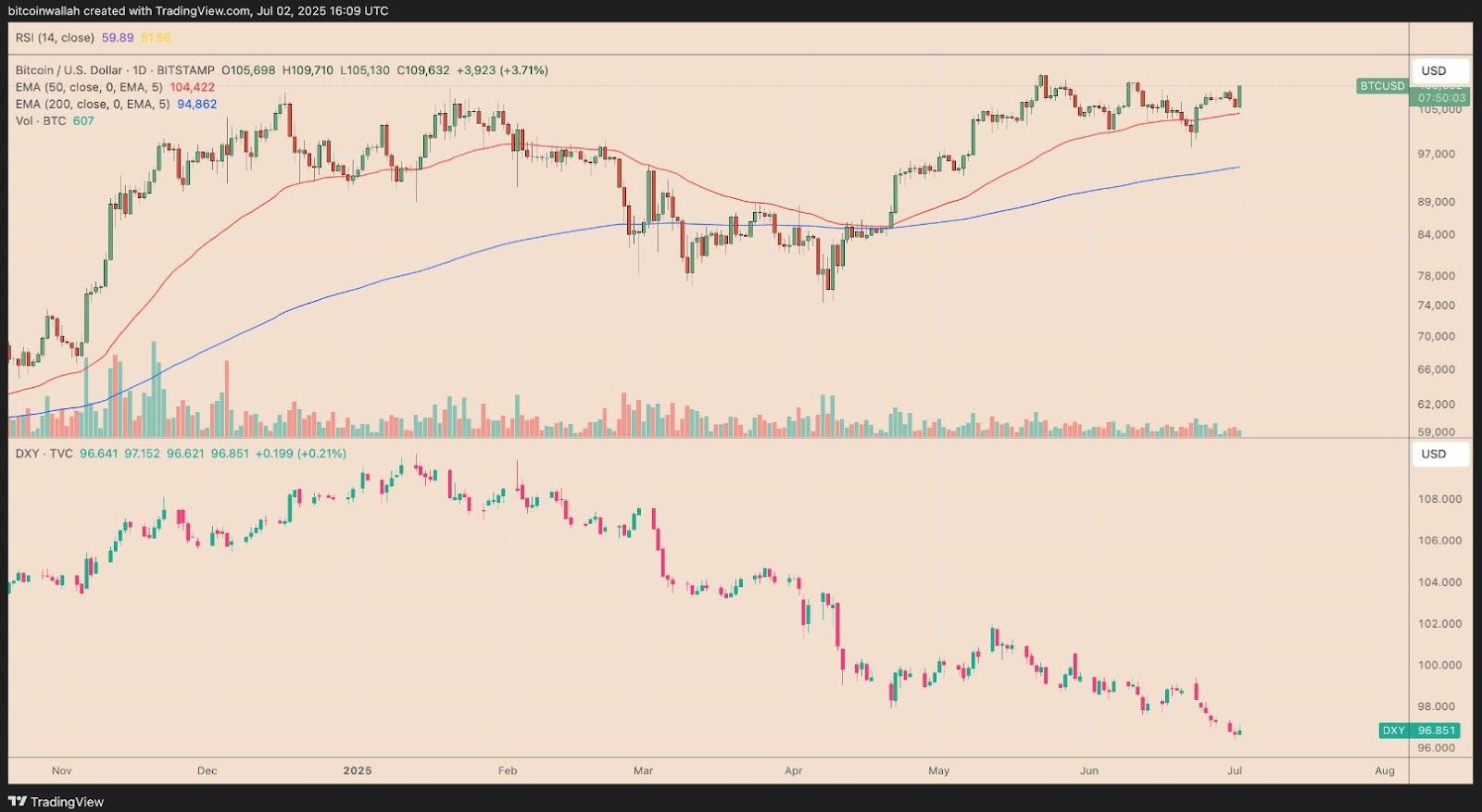Viewport: 1482px width, 812px height.
Task: Click the 84,000 price axis label
Action: [1436, 235]
